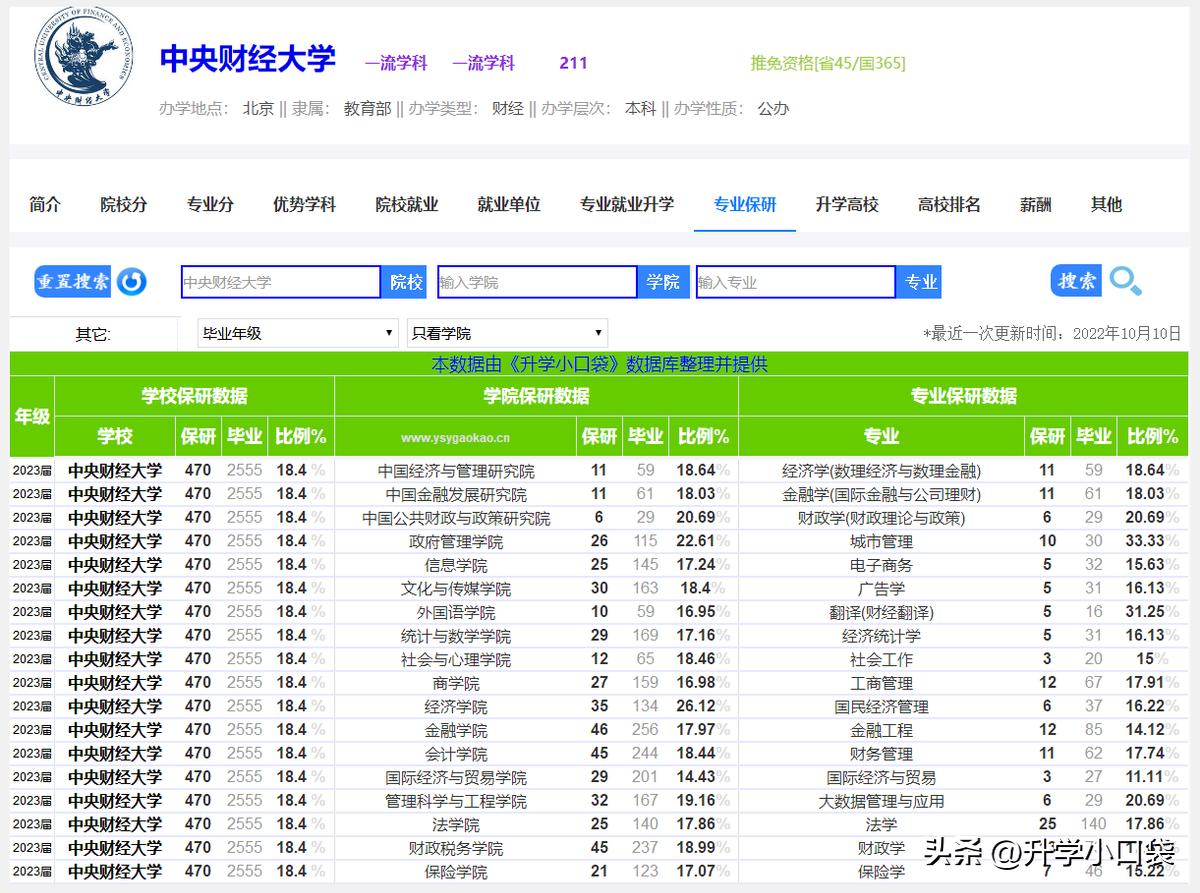Open the 只看学院 dropdown
This screenshot has width=1200, height=893.
tap(505, 332)
